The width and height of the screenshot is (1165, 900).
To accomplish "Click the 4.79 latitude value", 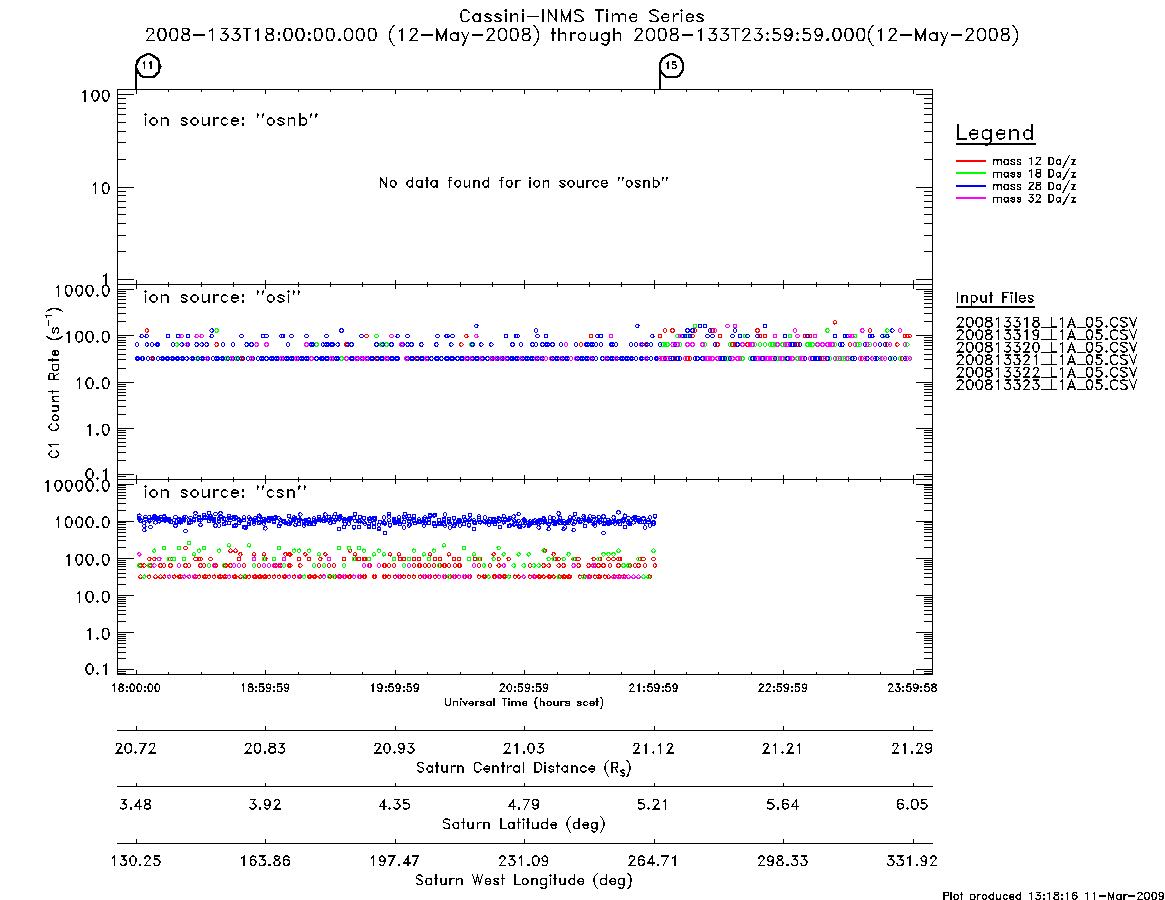I will (x=524, y=805).
